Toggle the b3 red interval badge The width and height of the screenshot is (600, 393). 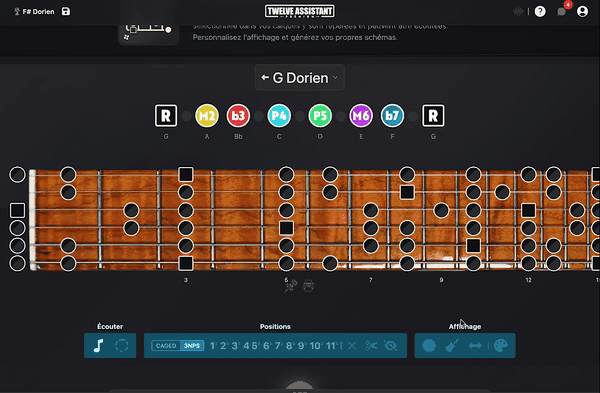(238, 115)
